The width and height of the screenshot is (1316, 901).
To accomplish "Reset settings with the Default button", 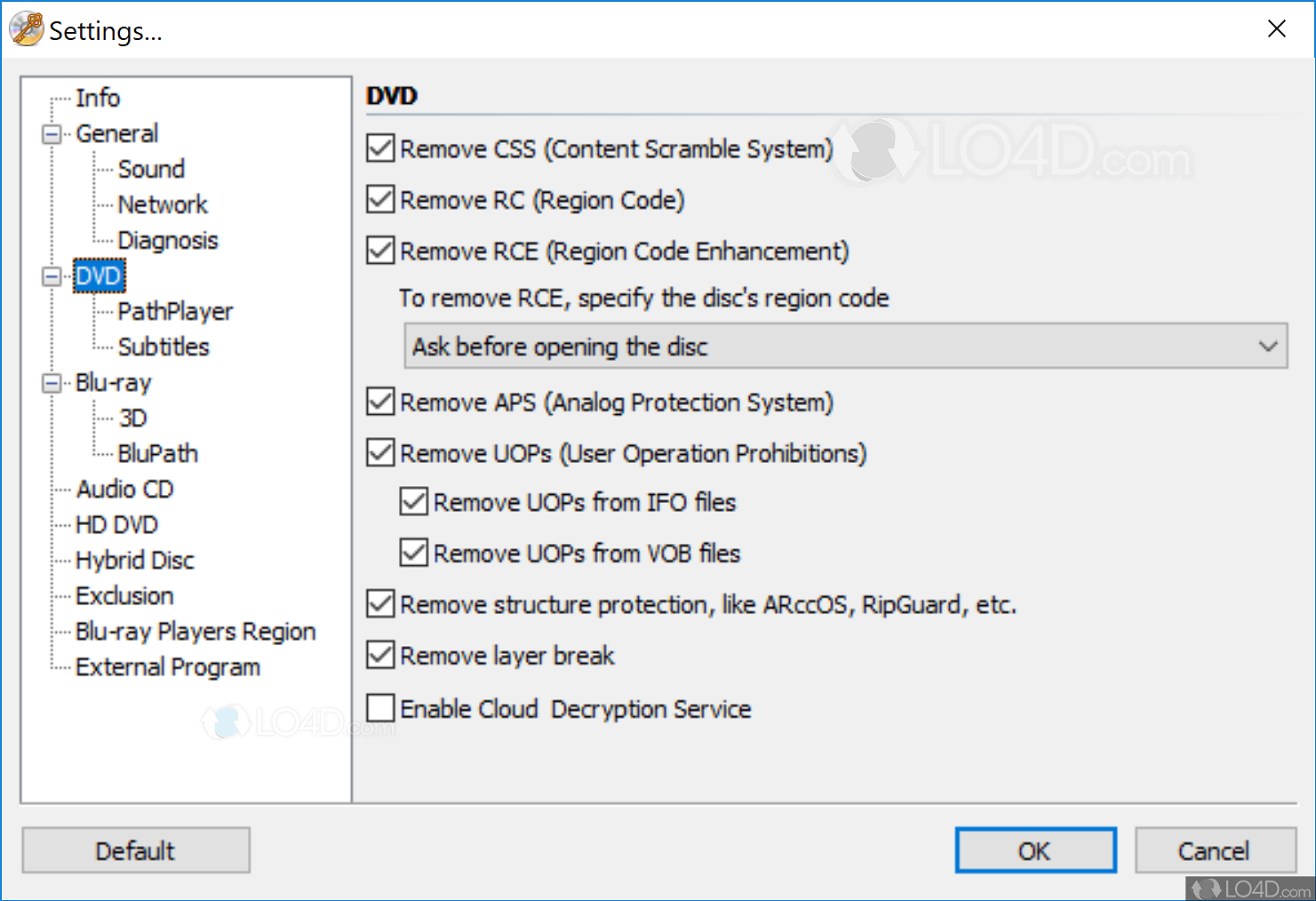I will [x=136, y=850].
